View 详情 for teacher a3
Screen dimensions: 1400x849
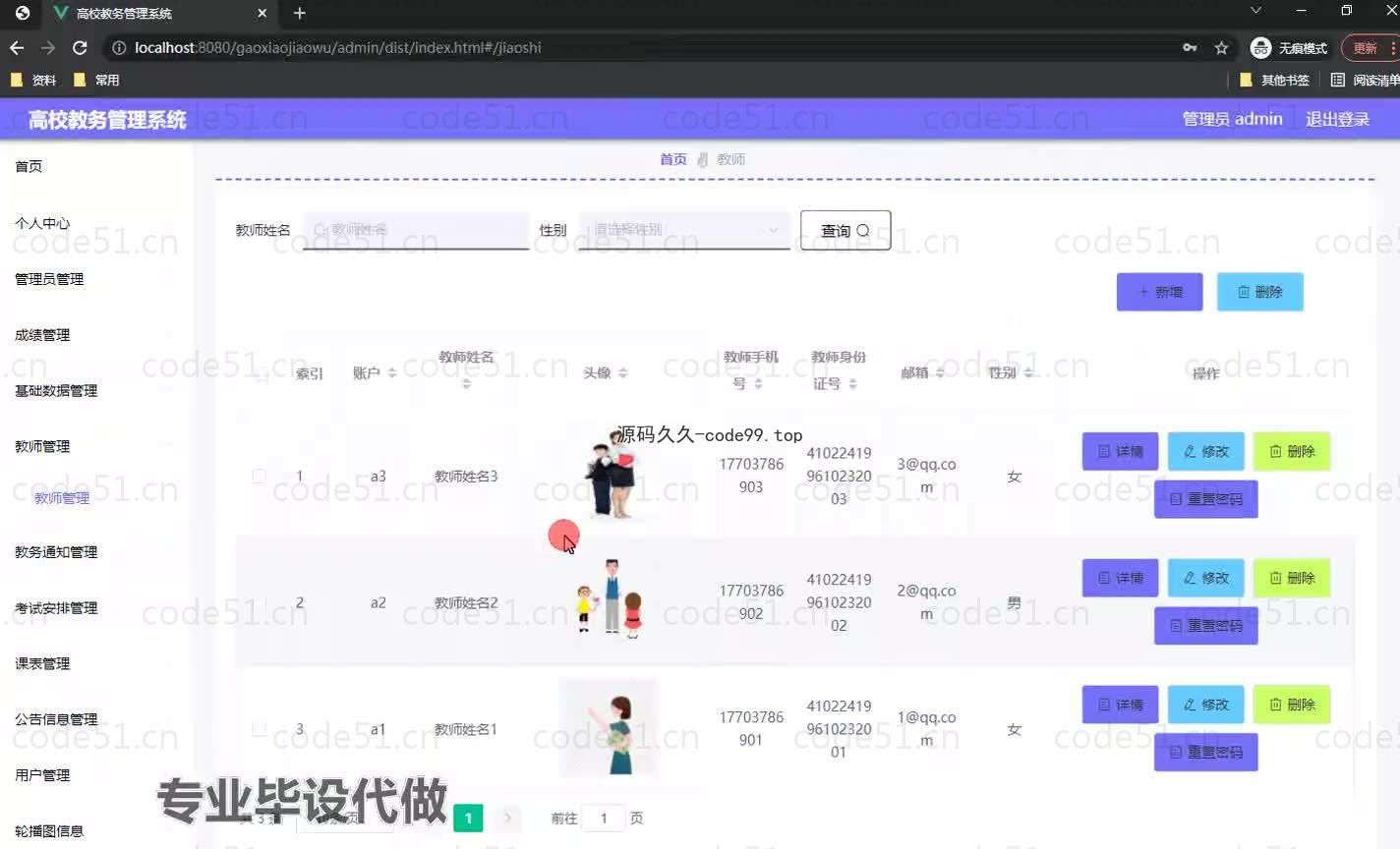[x=1121, y=451]
